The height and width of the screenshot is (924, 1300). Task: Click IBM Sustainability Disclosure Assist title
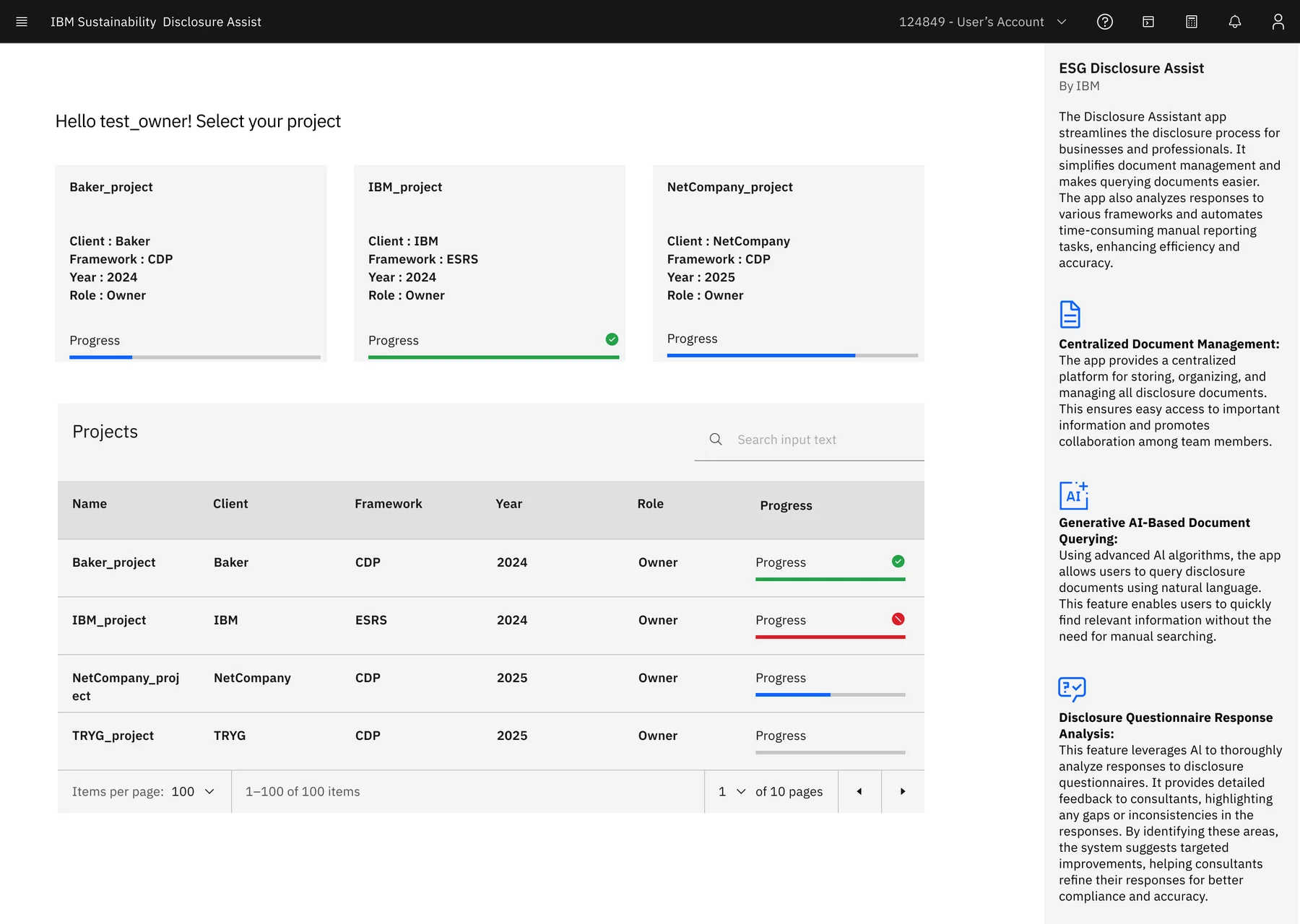[156, 22]
